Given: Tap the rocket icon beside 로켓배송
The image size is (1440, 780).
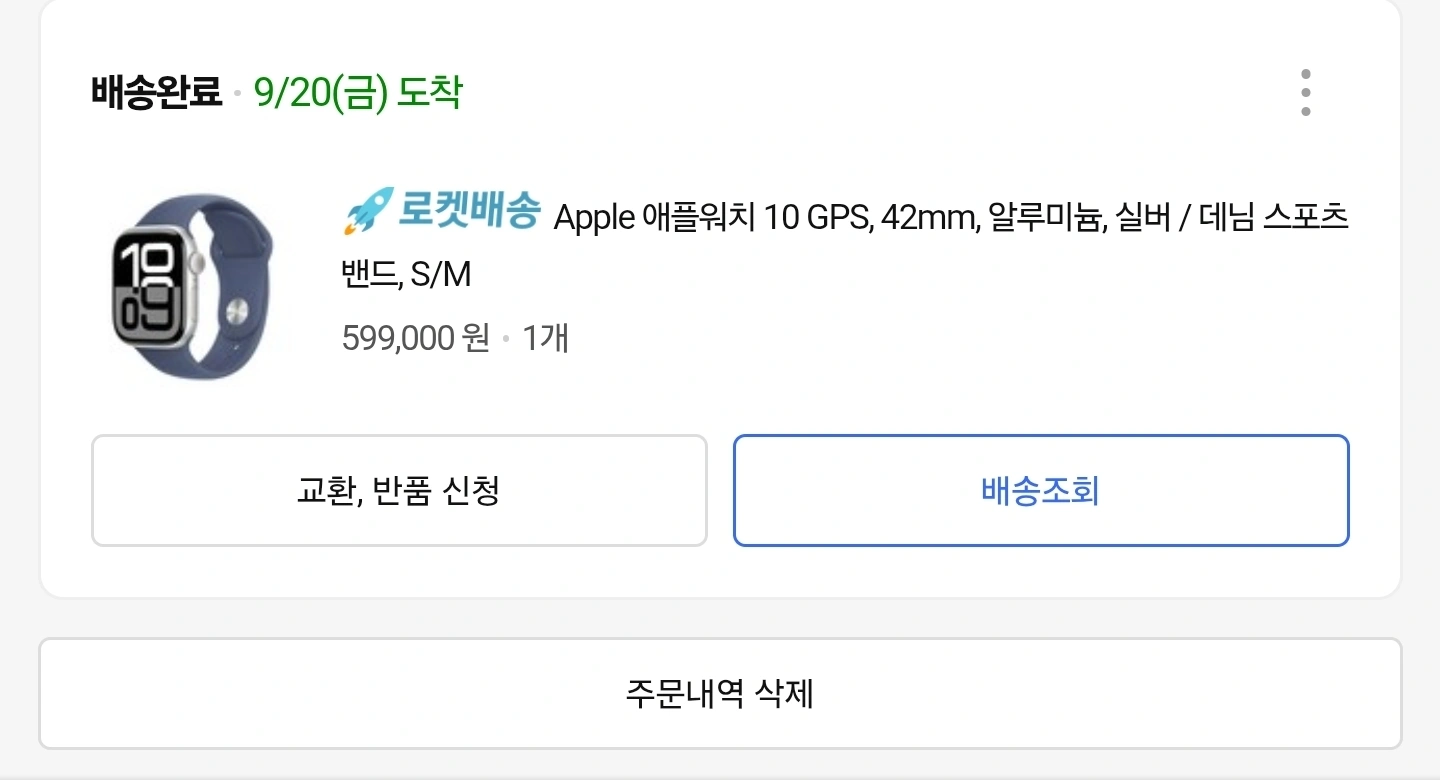Looking at the screenshot, I should (367, 212).
